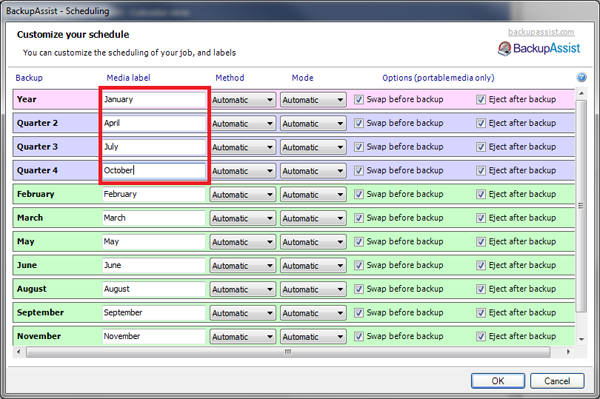Click the August media label field
Image resolution: width=600 pixels, height=399 pixels.
pyautogui.click(x=154, y=290)
